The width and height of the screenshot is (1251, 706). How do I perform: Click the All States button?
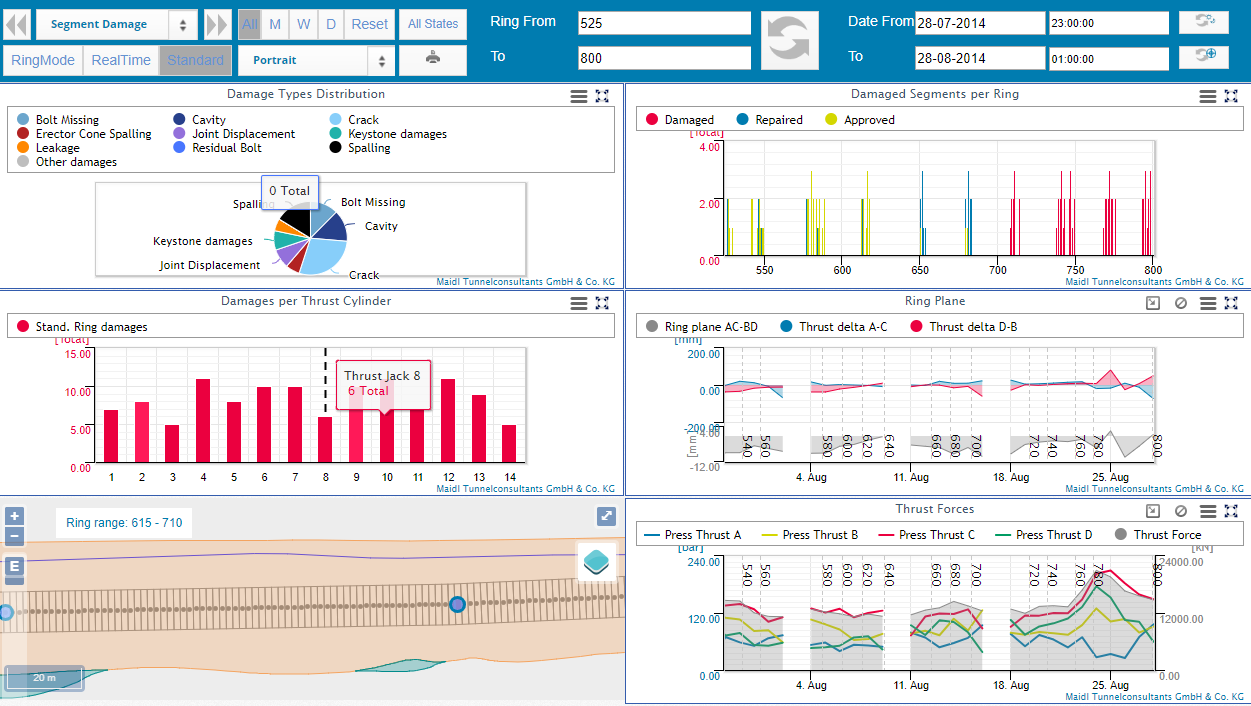[x=432, y=24]
